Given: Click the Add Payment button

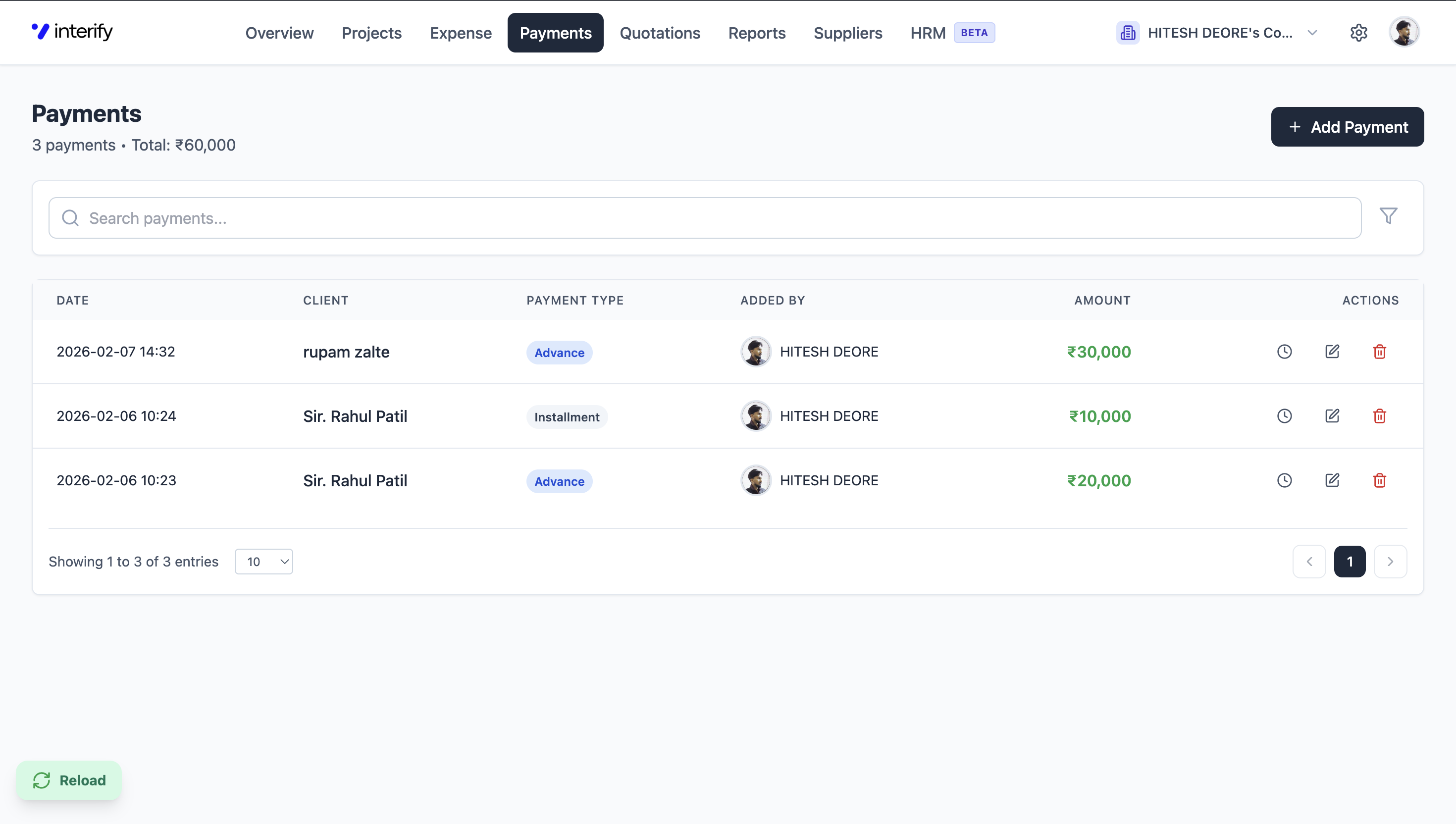Looking at the screenshot, I should [x=1347, y=127].
